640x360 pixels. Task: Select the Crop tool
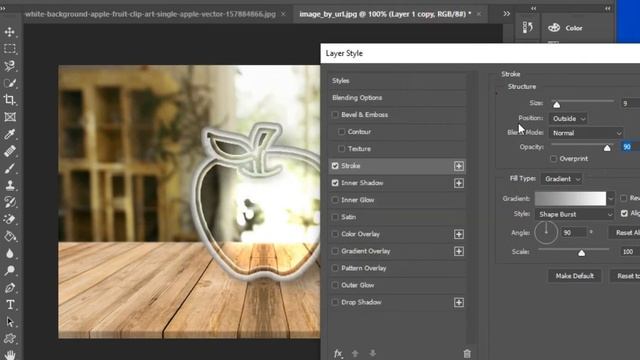pos(10,100)
